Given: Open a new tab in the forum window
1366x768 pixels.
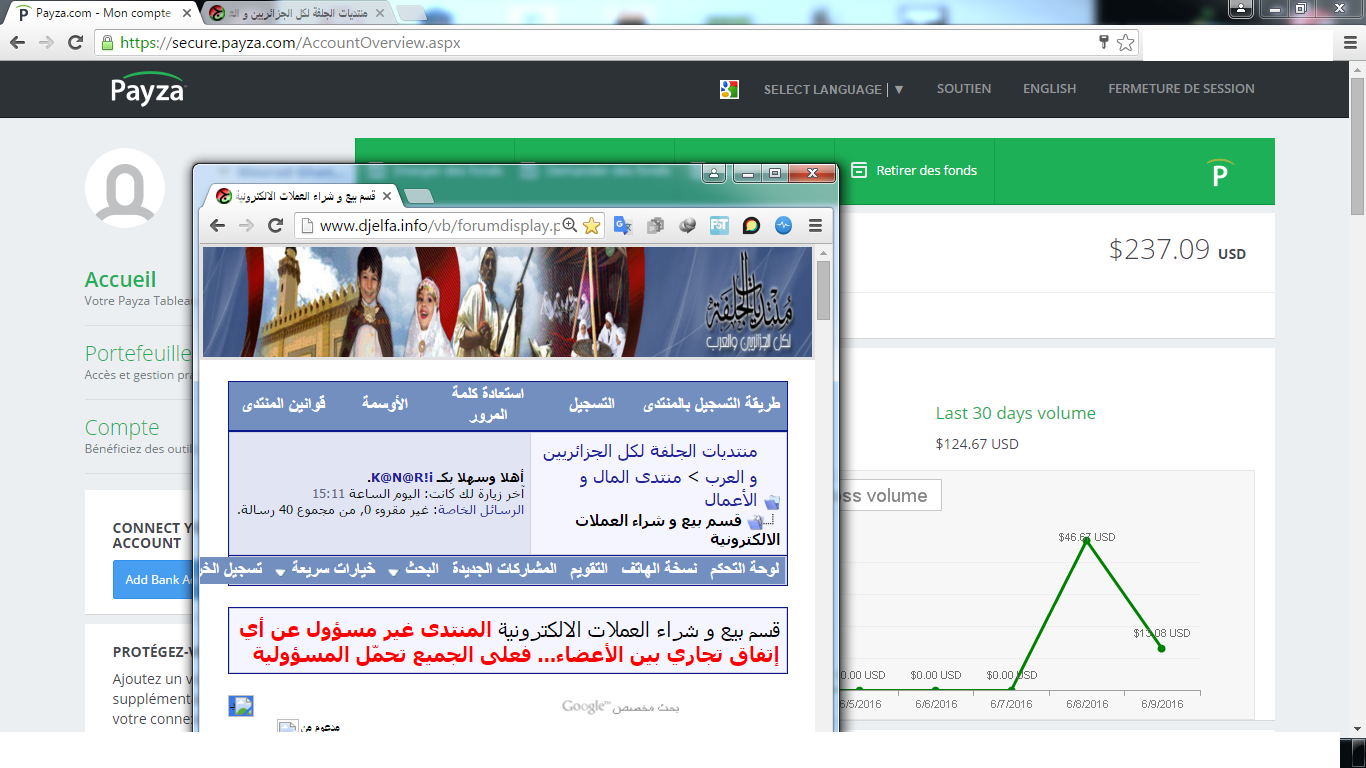Looking at the screenshot, I should pyautogui.click(x=419, y=196).
